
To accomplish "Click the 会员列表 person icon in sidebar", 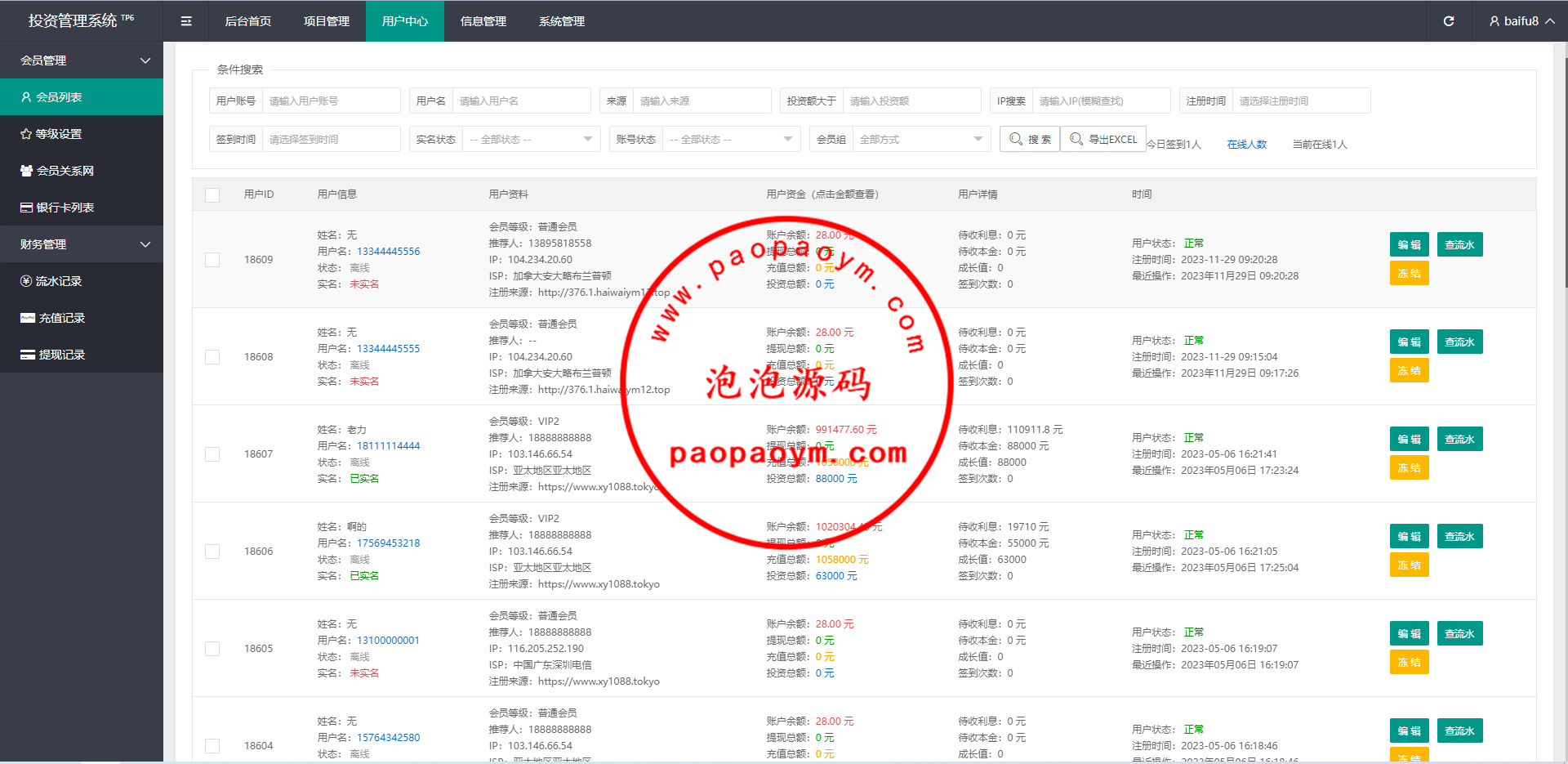I will (x=26, y=97).
